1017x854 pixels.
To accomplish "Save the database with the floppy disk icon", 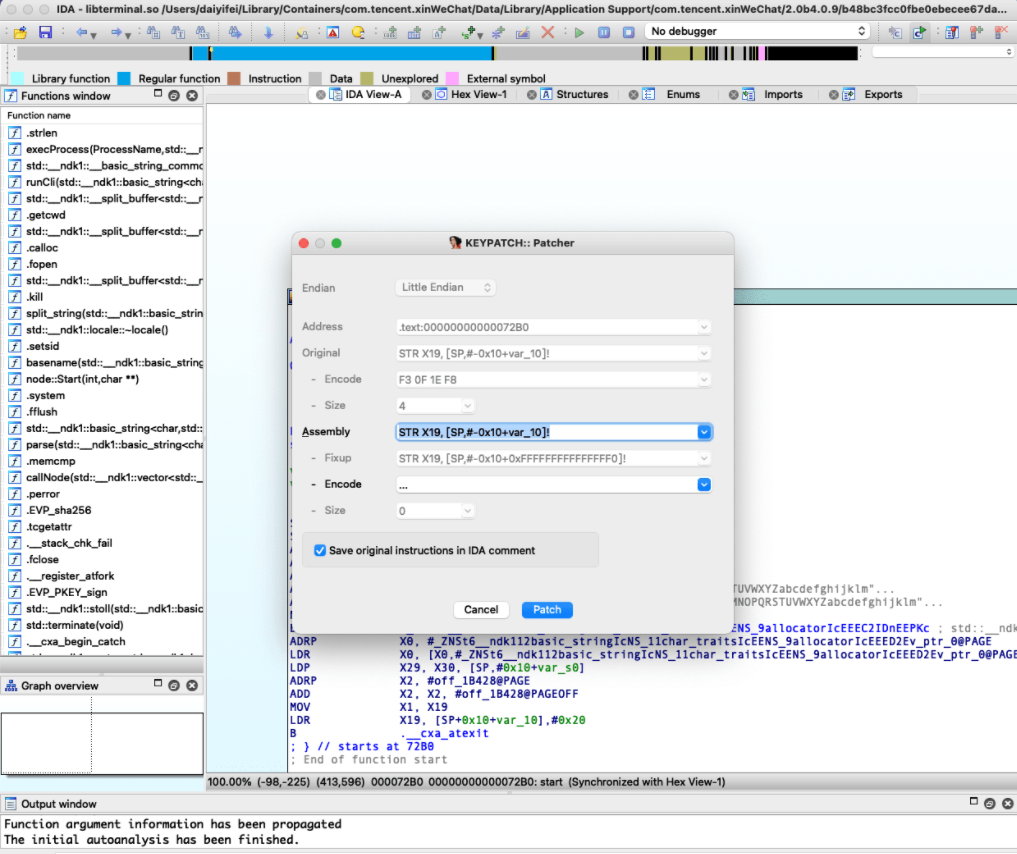I will point(45,32).
